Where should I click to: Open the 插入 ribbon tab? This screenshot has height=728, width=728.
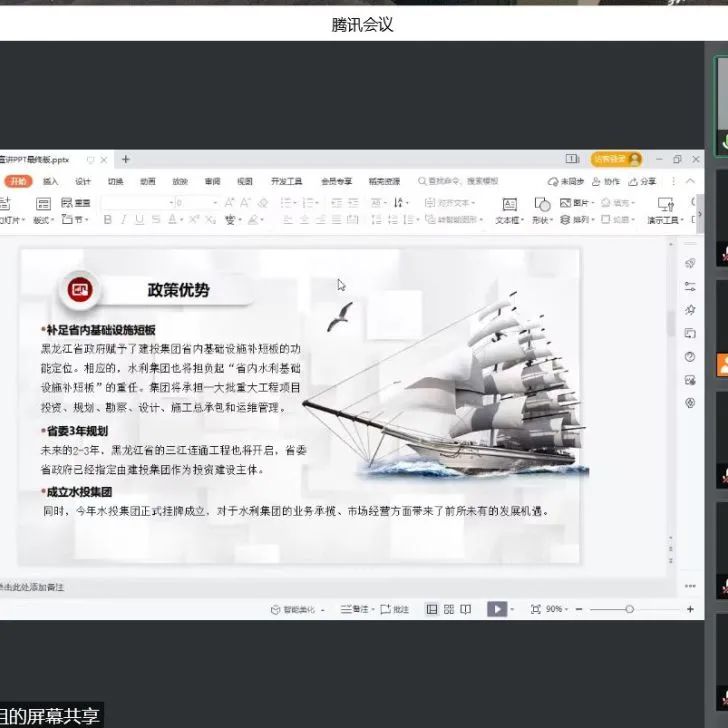[x=50, y=182]
